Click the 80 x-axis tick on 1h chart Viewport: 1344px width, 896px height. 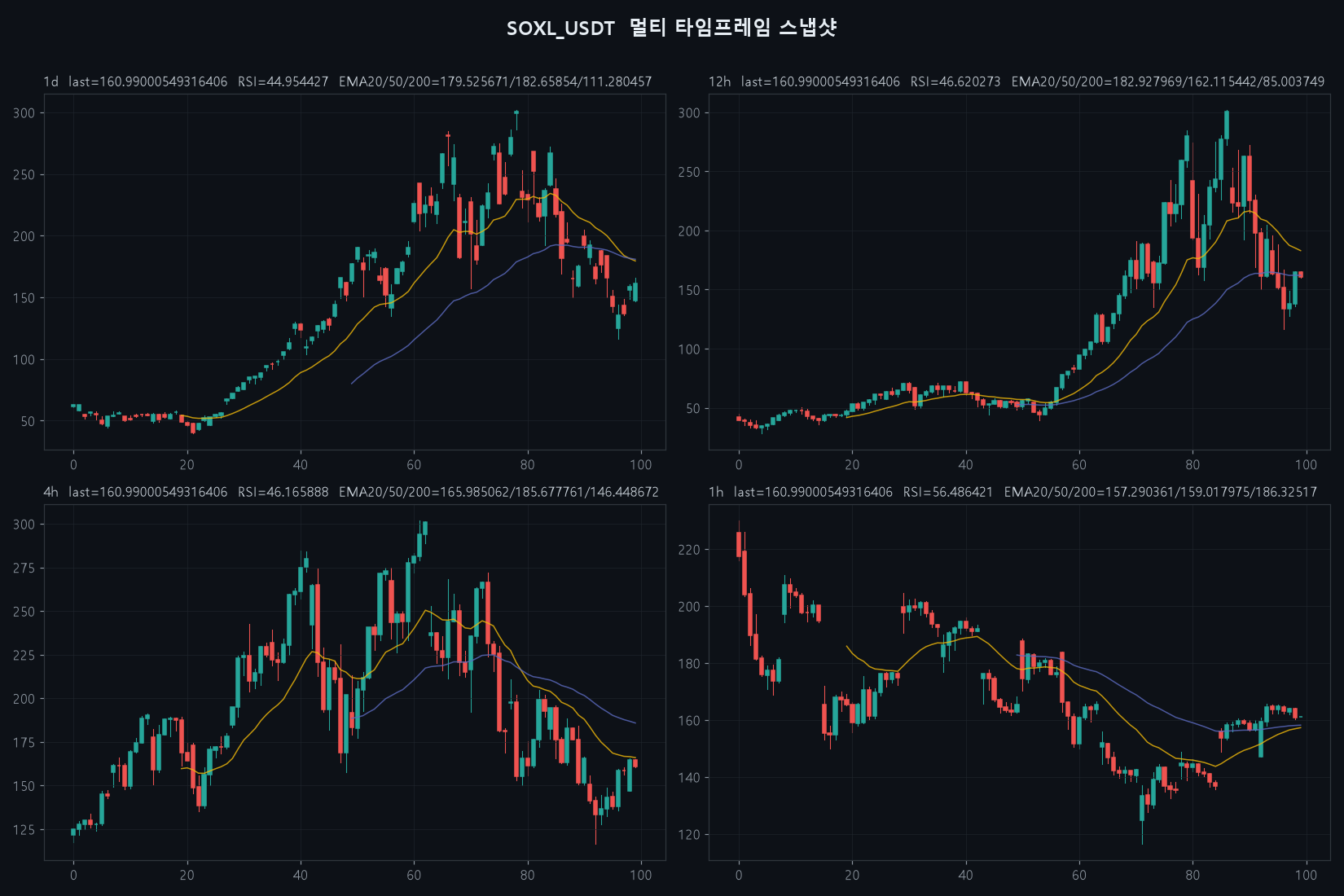coord(1192,875)
